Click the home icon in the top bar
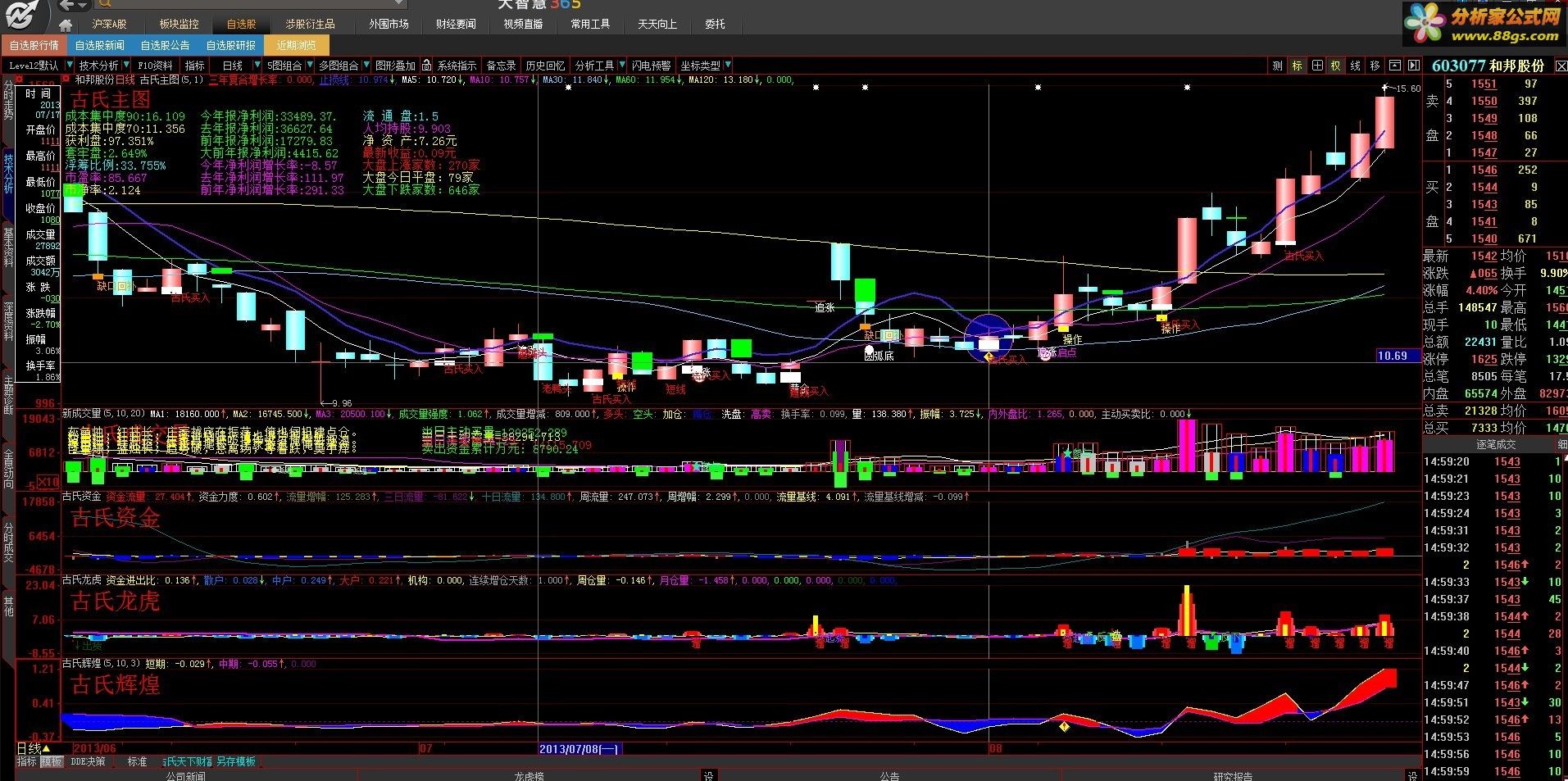 point(66,25)
